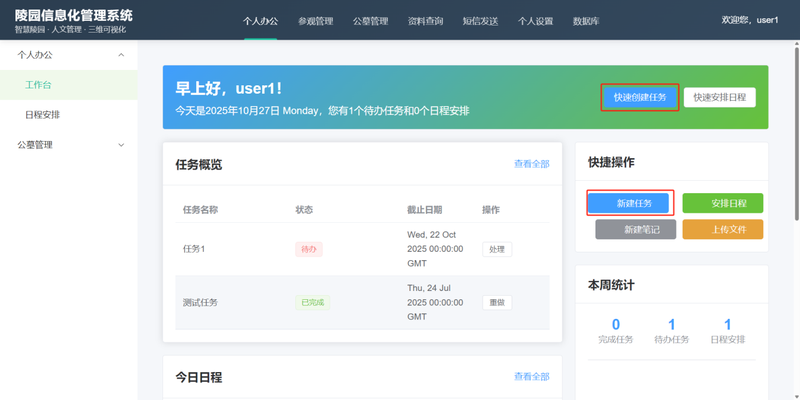Image resolution: width=800 pixels, height=400 pixels.
Task: Click the blue 快速创建任务 banner button
Action: [640, 97]
